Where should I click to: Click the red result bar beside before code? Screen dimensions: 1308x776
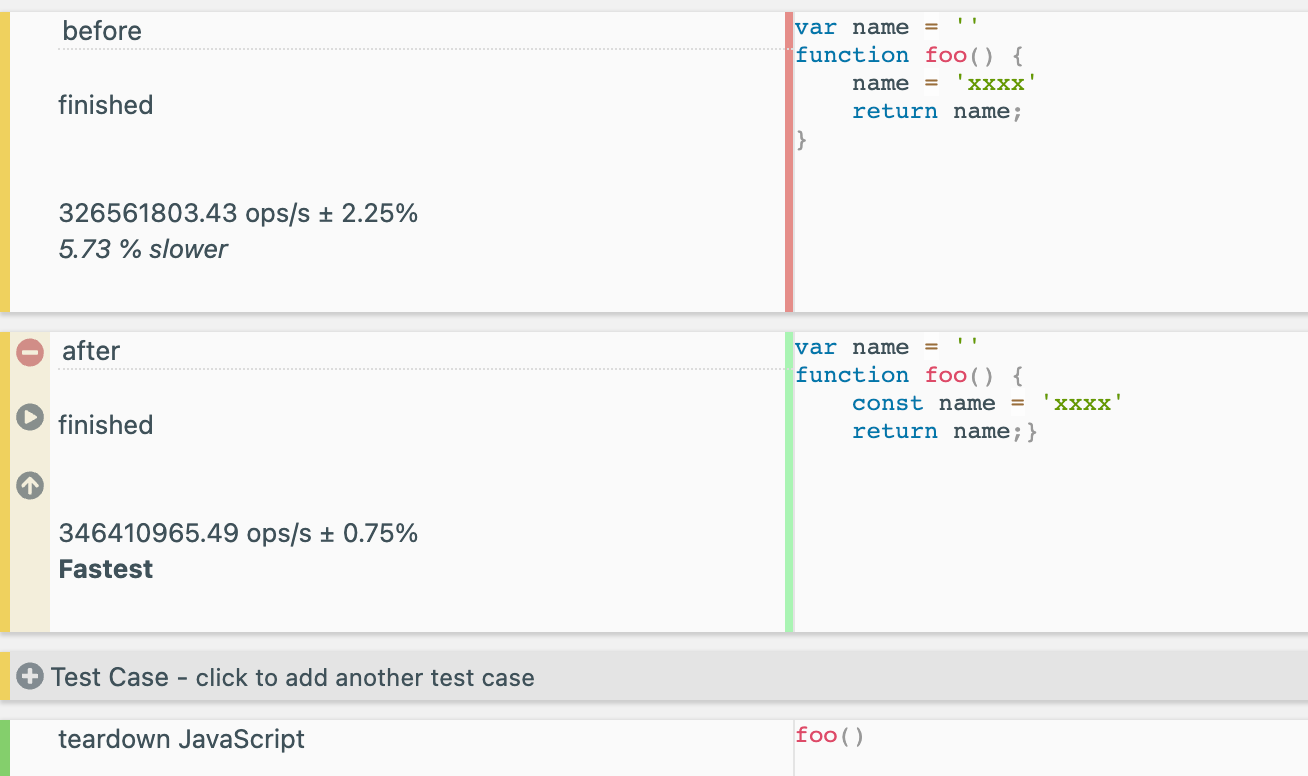(x=790, y=162)
